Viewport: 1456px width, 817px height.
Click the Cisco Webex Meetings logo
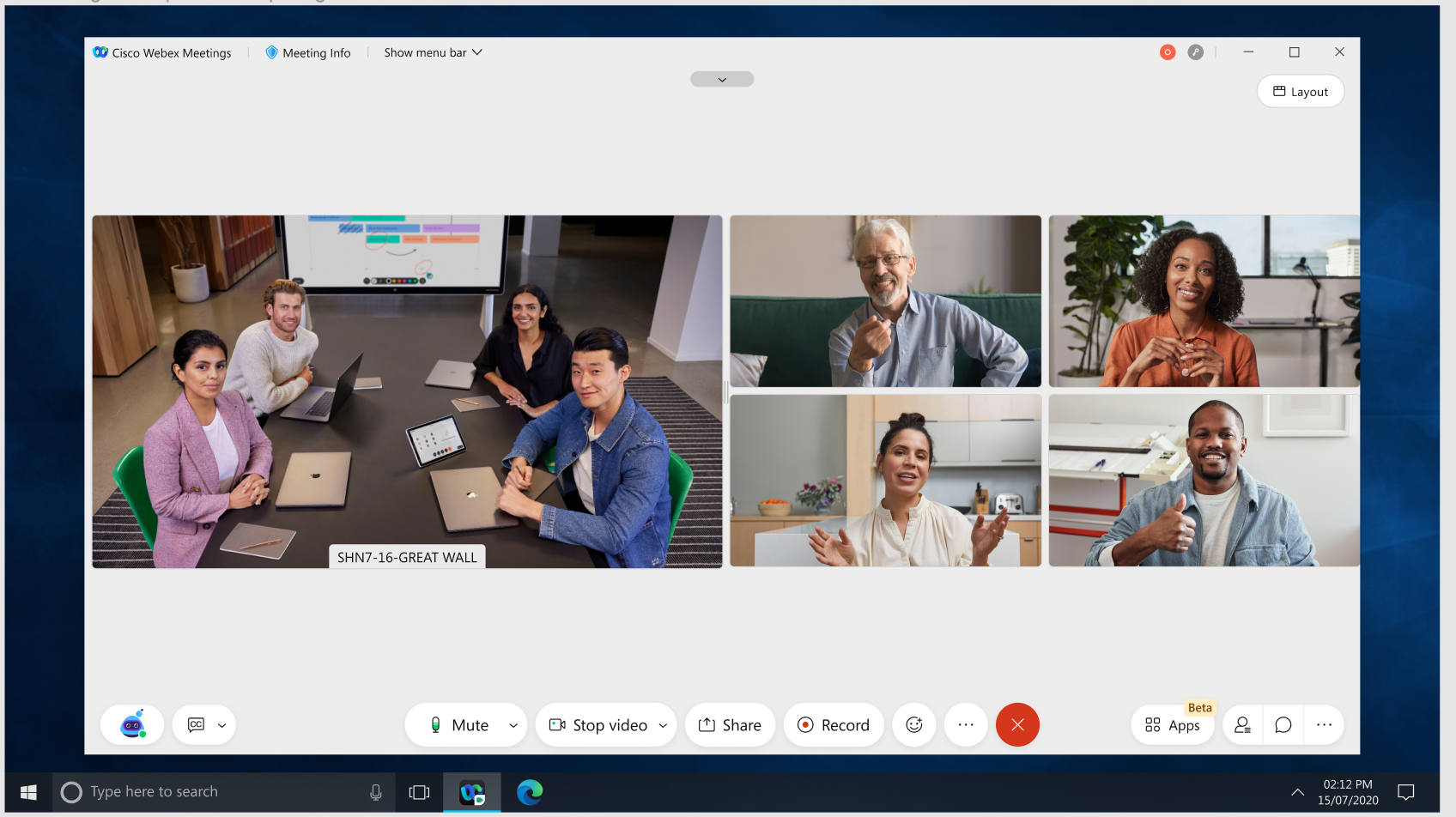tap(100, 52)
